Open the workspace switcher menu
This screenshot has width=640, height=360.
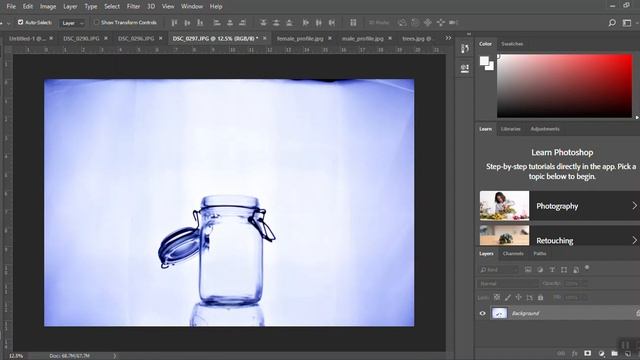point(627,23)
